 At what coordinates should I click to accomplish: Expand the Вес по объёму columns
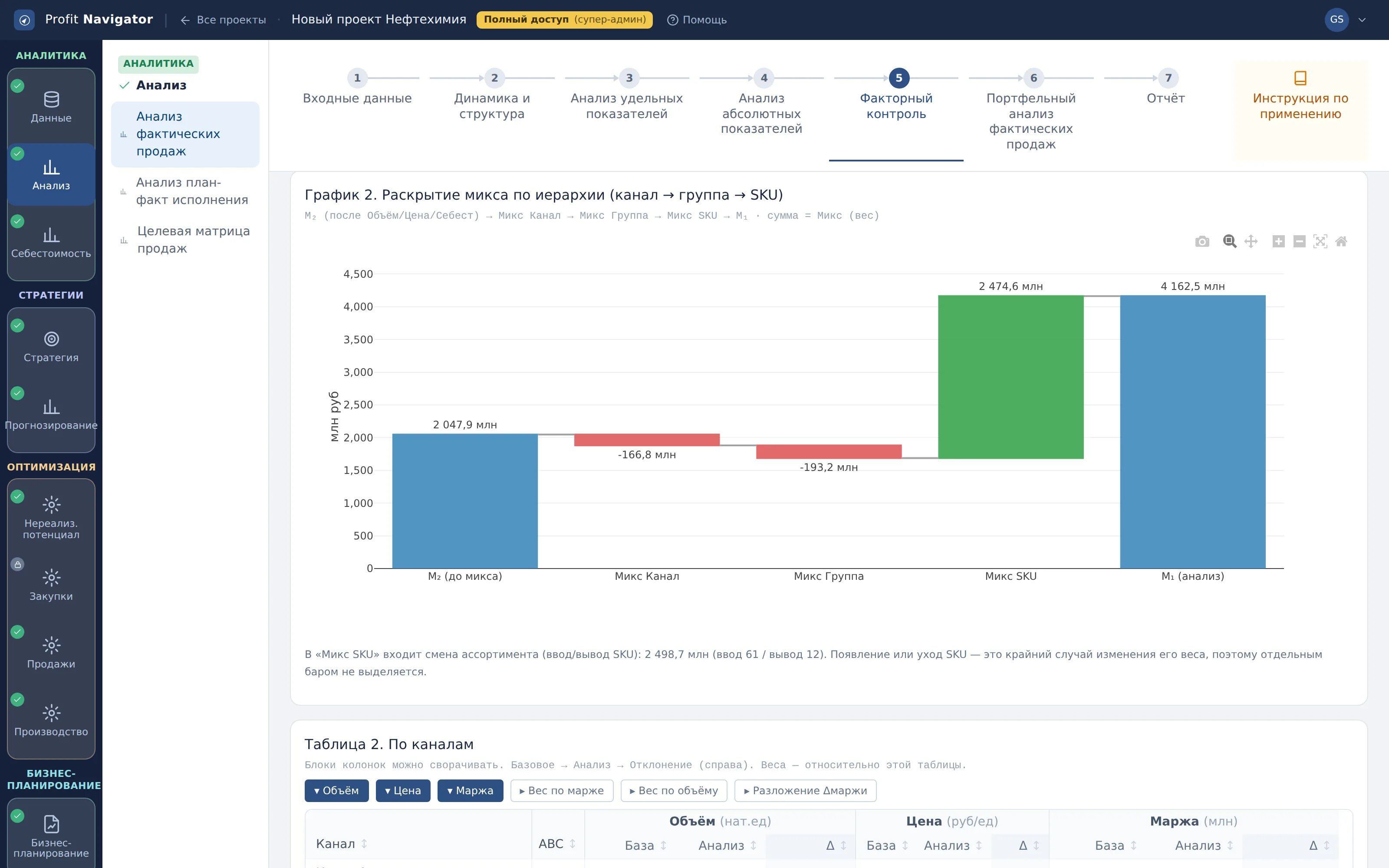click(673, 790)
